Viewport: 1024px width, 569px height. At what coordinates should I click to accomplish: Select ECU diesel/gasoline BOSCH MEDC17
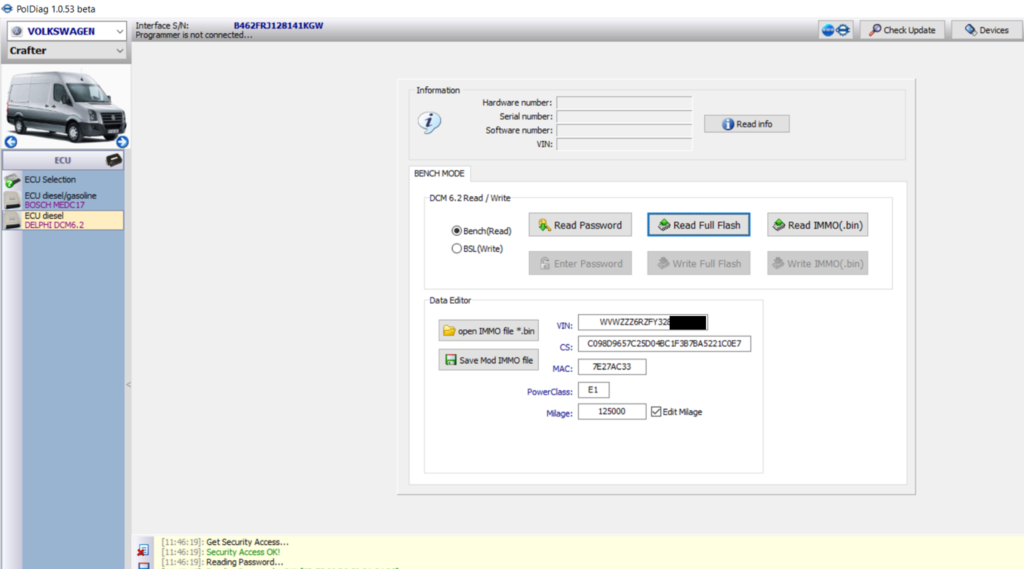63,200
